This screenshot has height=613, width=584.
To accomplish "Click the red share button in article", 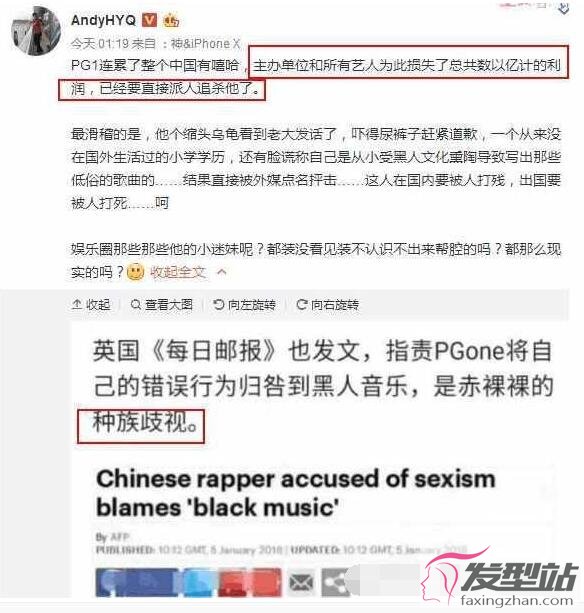I will [250, 583].
